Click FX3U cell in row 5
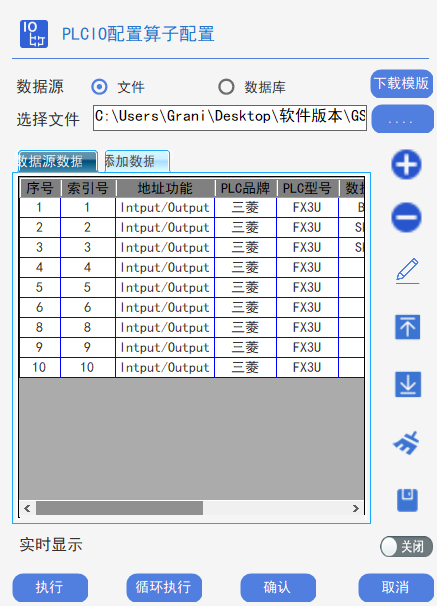 click(x=308, y=288)
